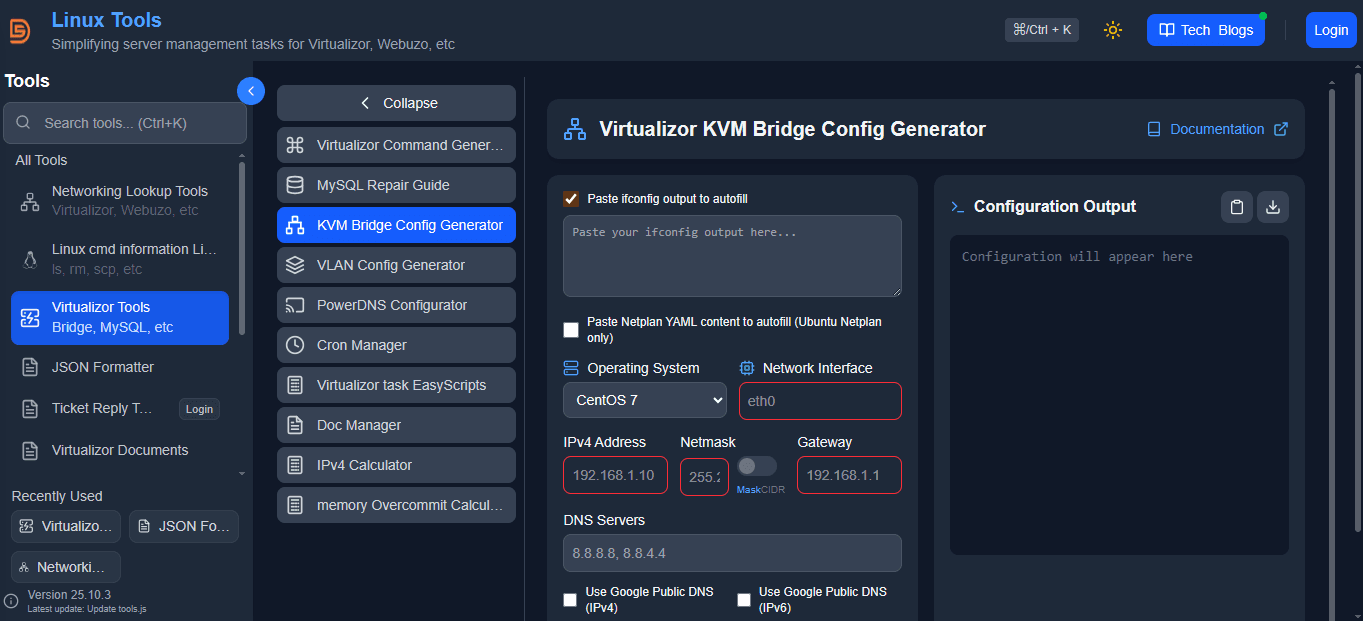
Task: Select Virtualizor Documents in the sidebar
Action: (120, 450)
